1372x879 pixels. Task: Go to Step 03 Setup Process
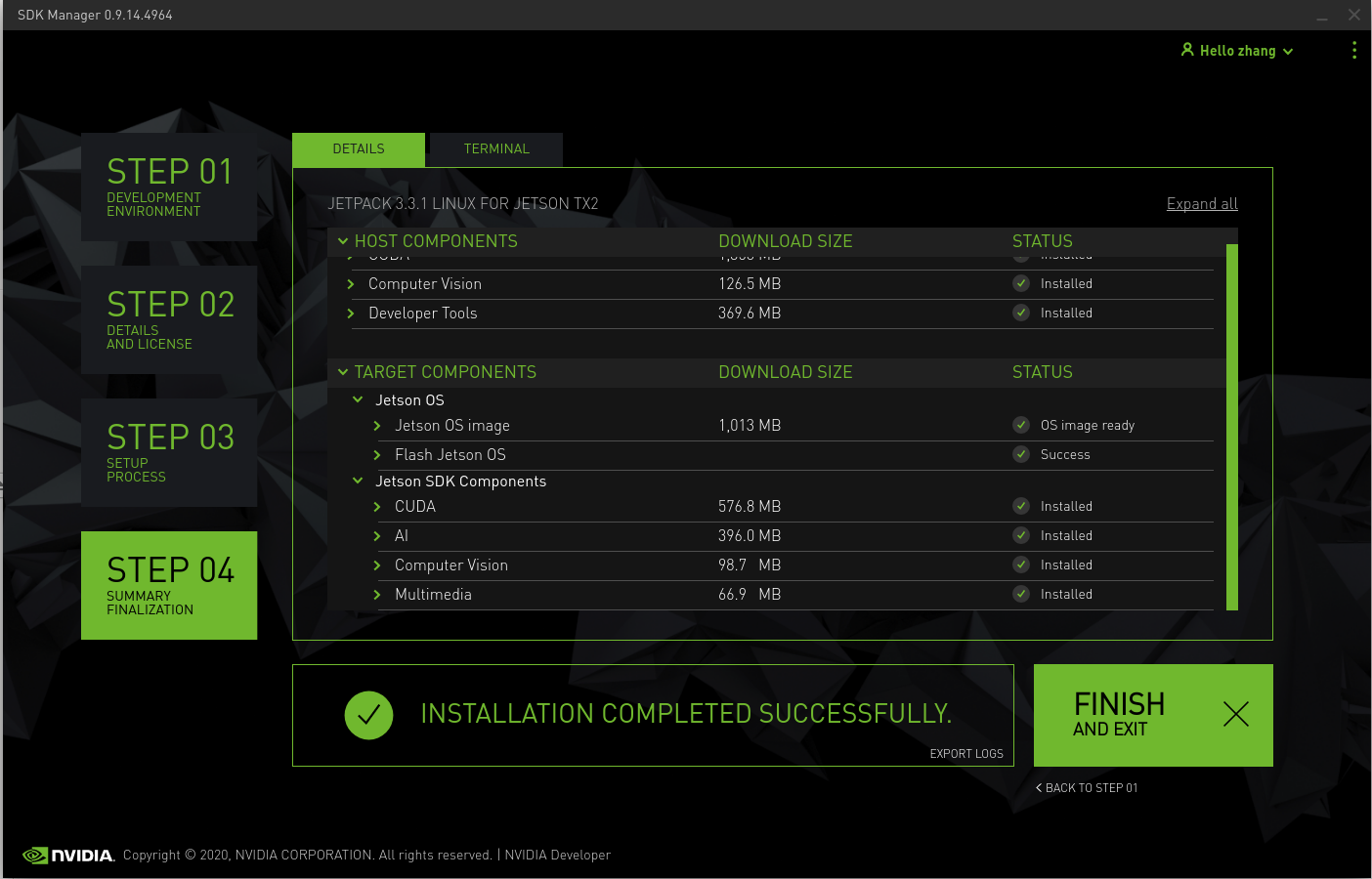coord(169,452)
